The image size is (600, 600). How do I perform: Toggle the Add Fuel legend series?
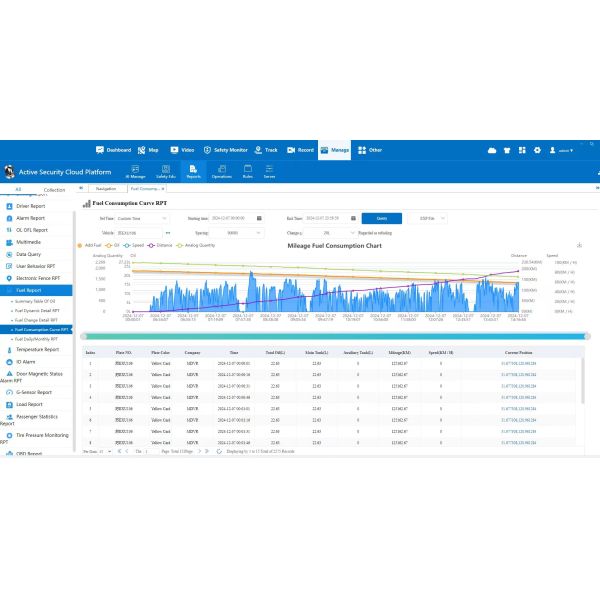[x=93, y=244]
